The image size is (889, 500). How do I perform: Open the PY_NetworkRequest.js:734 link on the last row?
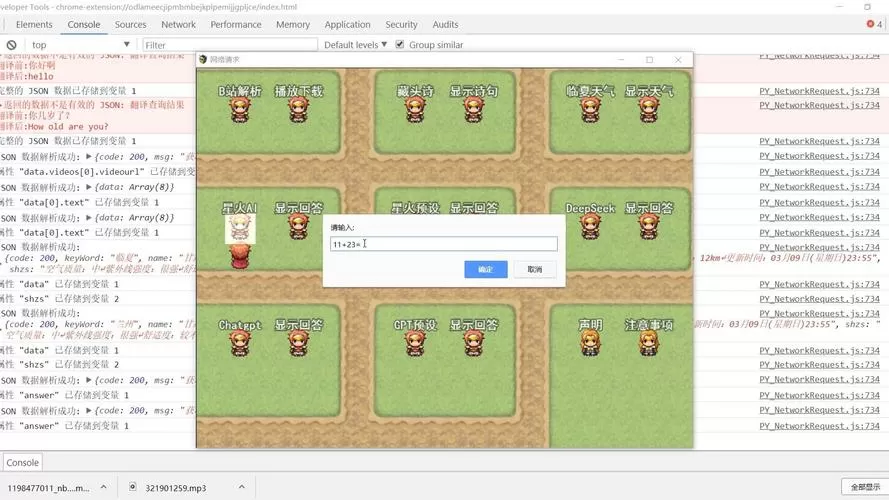[819, 426]
